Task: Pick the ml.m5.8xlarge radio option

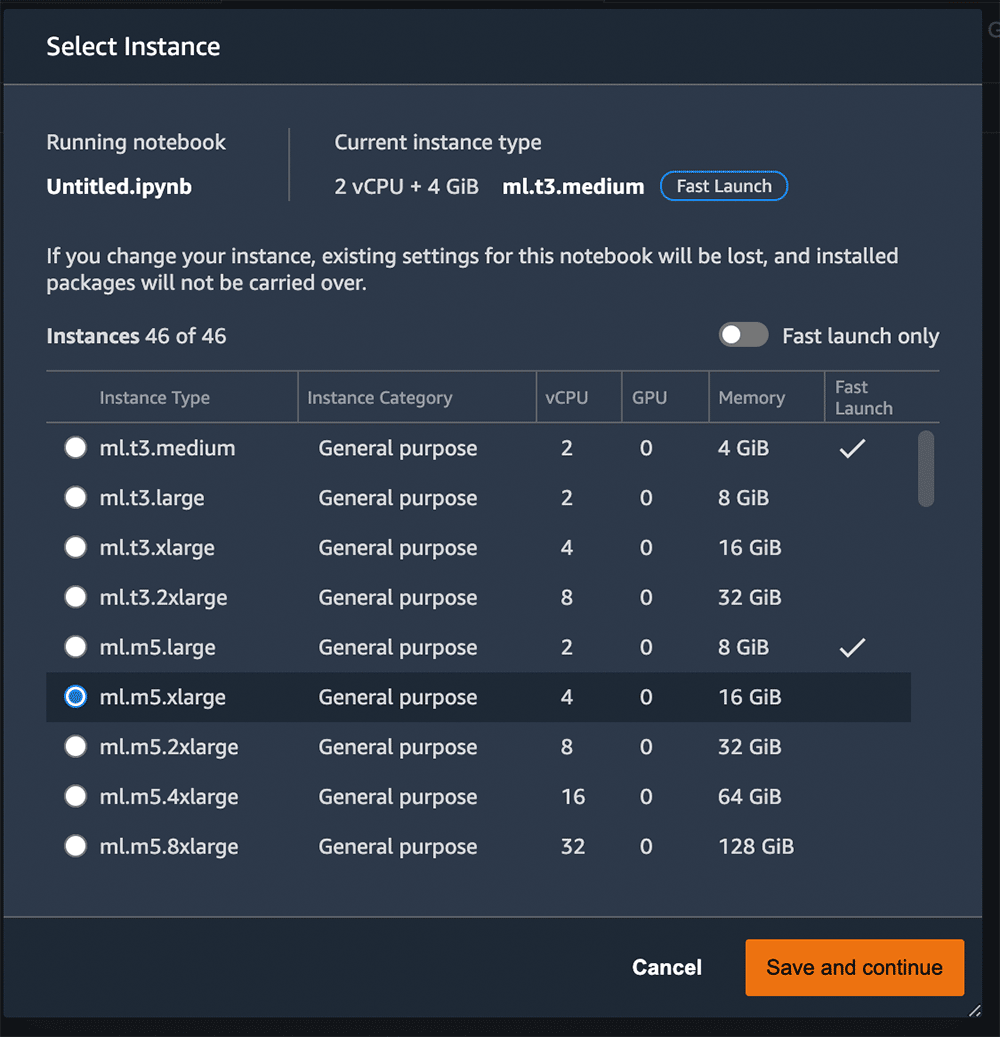Action: click(75, 846)
